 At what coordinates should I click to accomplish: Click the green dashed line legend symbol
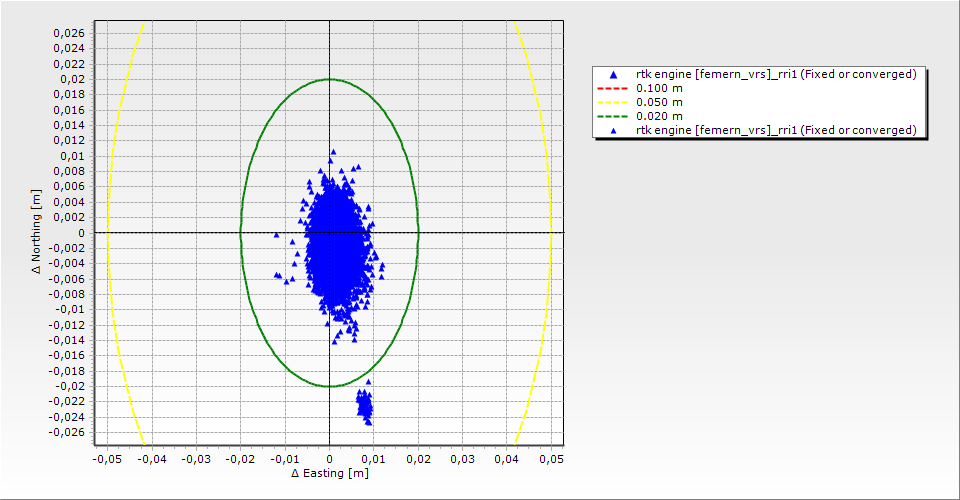(614, 116)
